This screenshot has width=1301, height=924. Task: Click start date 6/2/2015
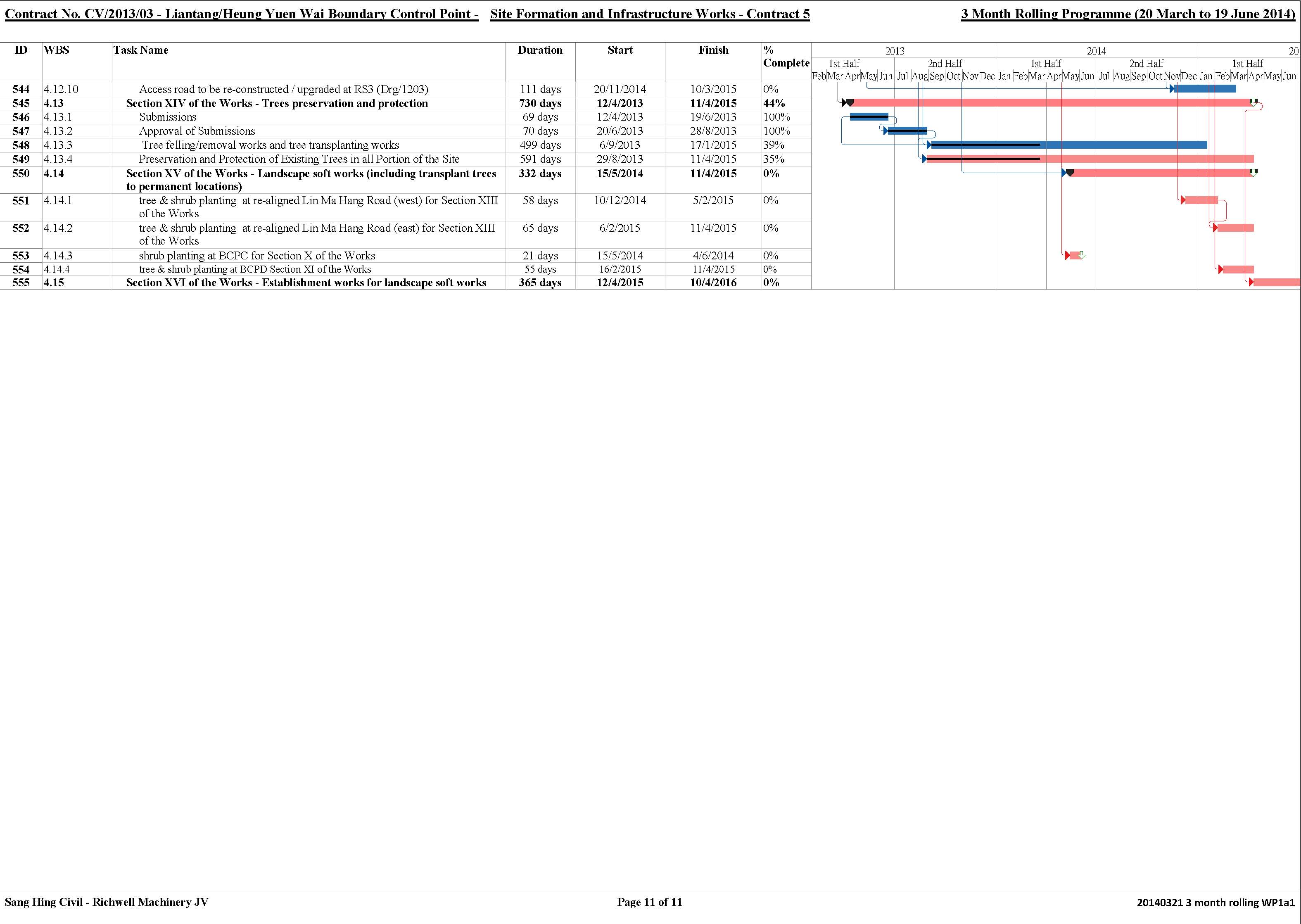click(620, 228)
